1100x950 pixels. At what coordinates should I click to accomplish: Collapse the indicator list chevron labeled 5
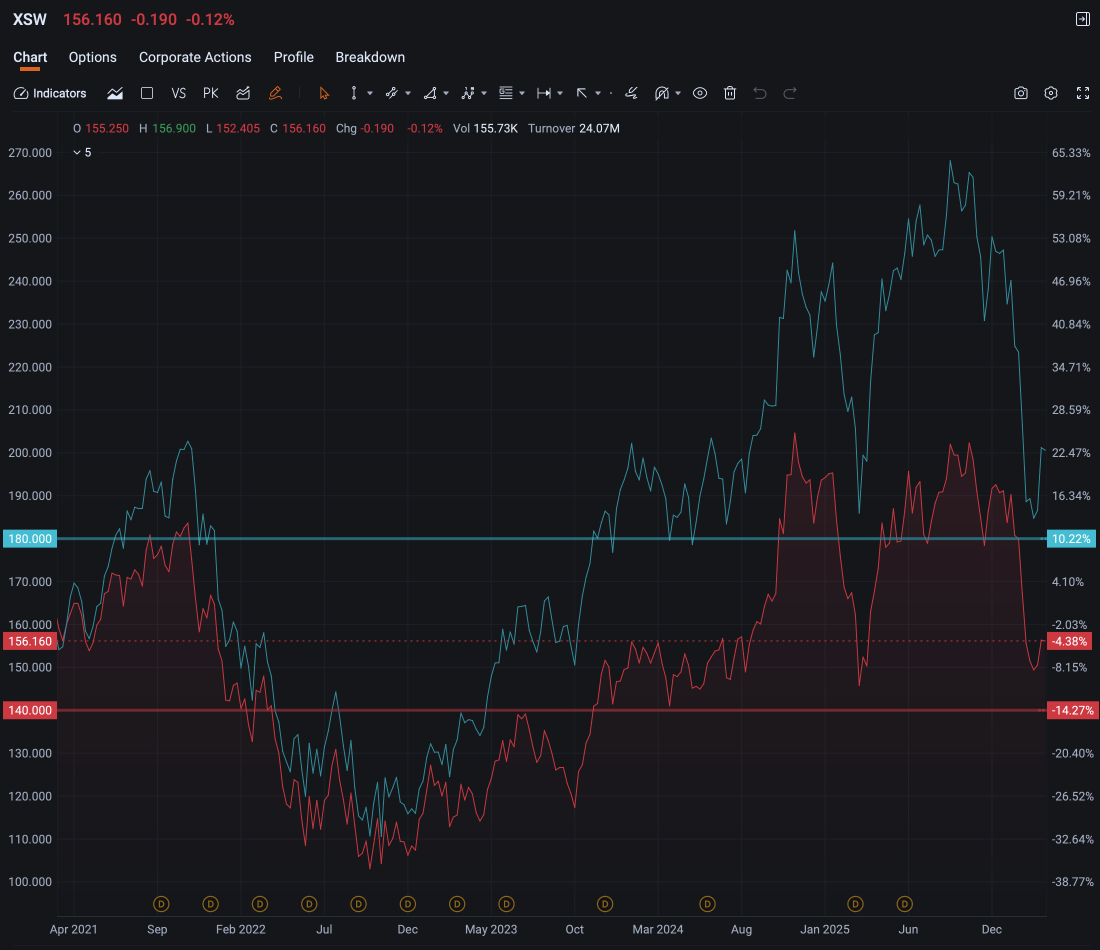tap(77, 152)
